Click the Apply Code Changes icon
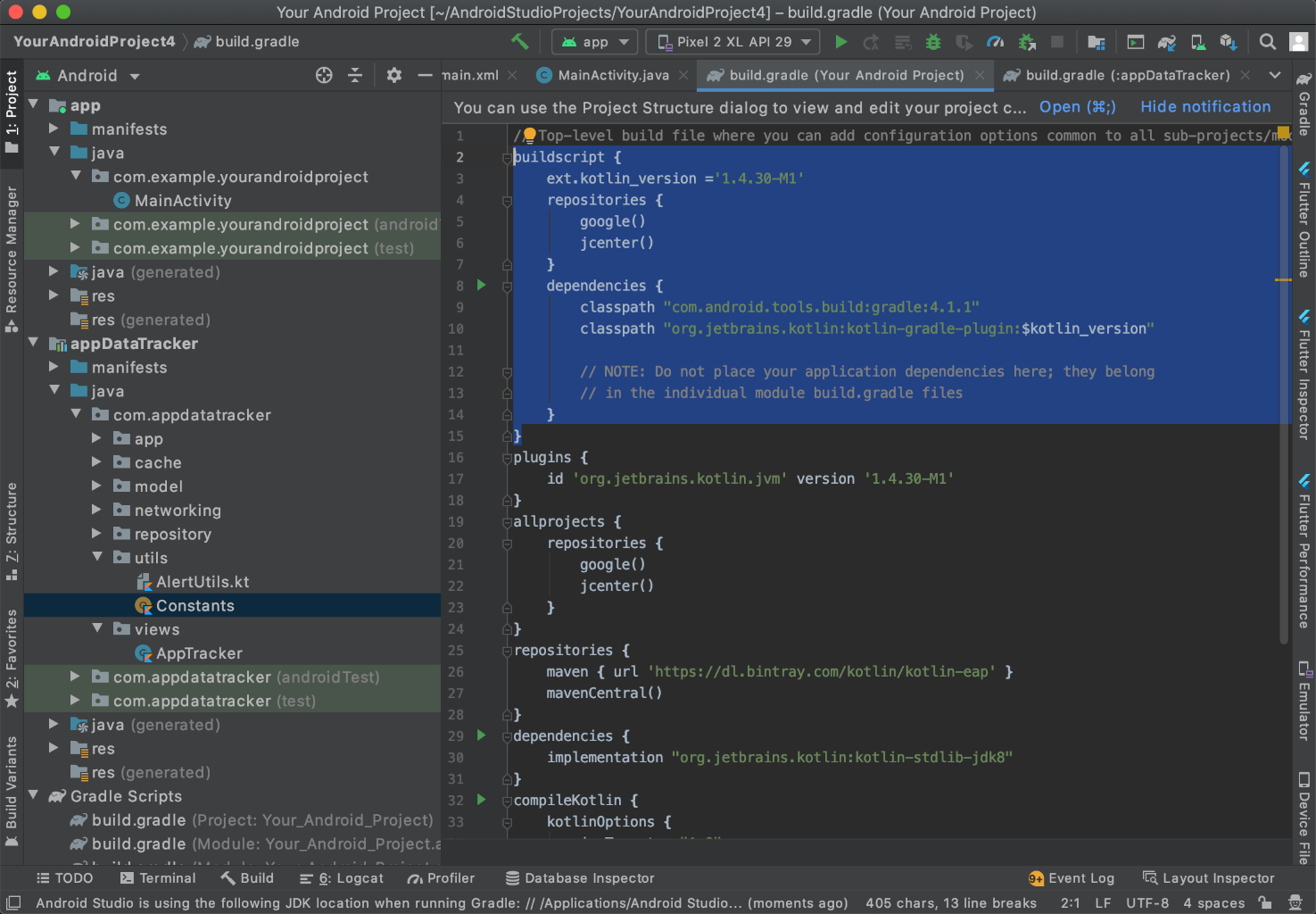This screenshot has width=1316, height=914. 903,42
